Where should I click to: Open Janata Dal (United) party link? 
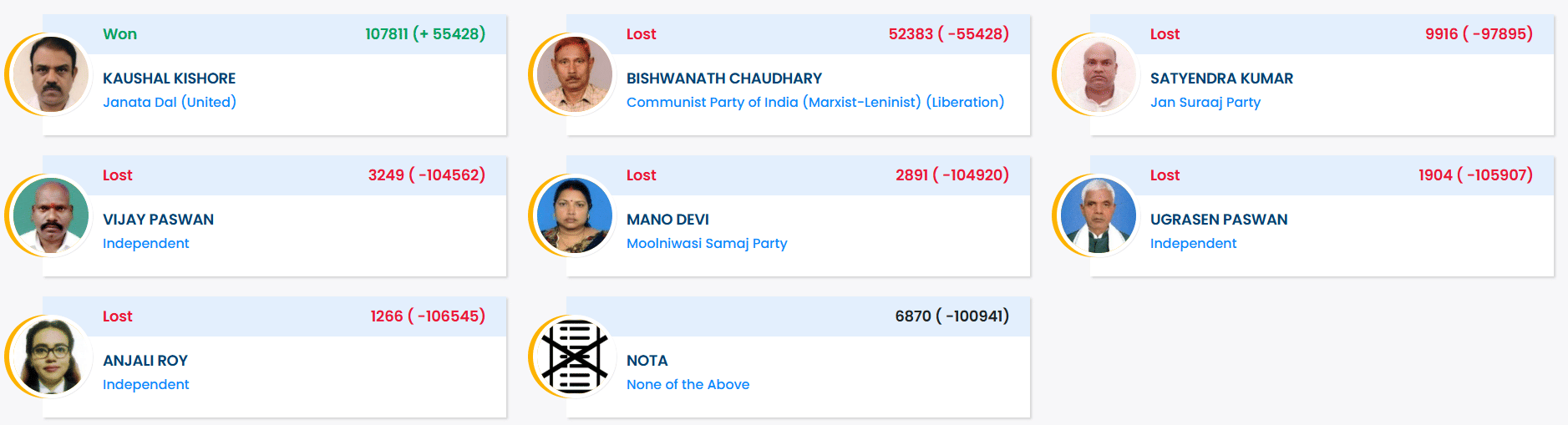click(x=169, y=102)
